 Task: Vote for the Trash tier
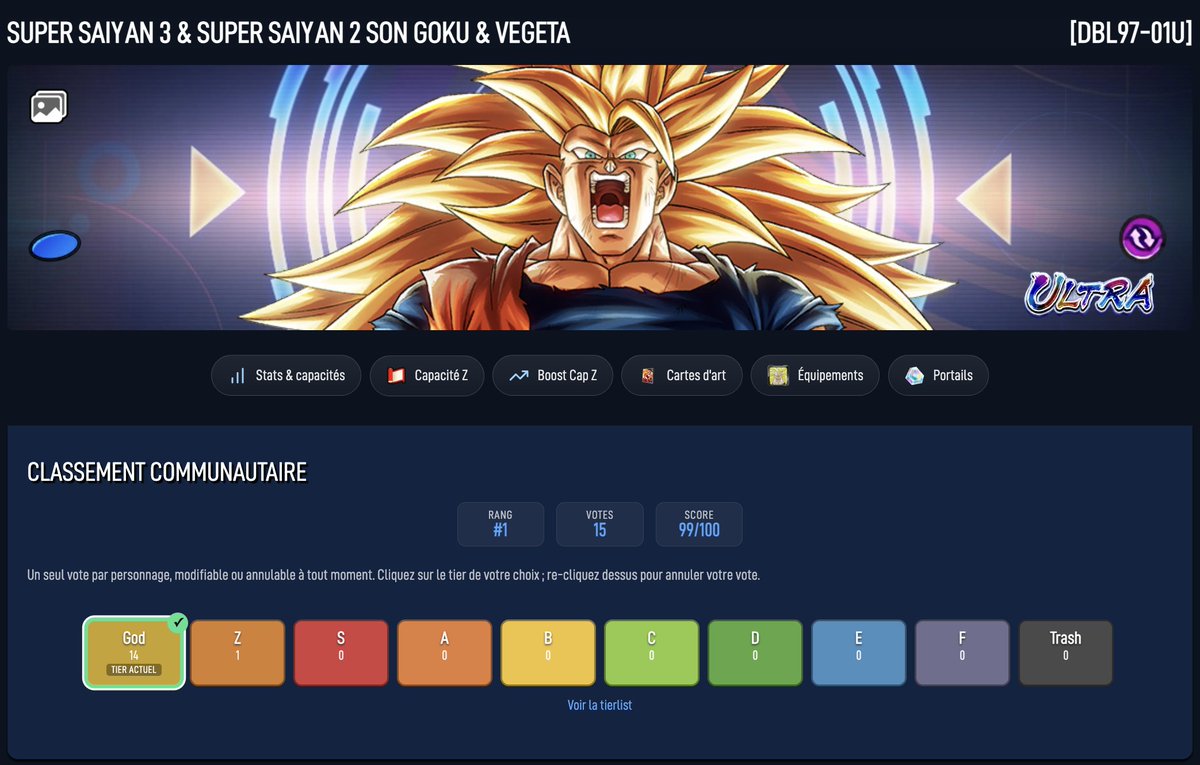tap(1066, 653)
